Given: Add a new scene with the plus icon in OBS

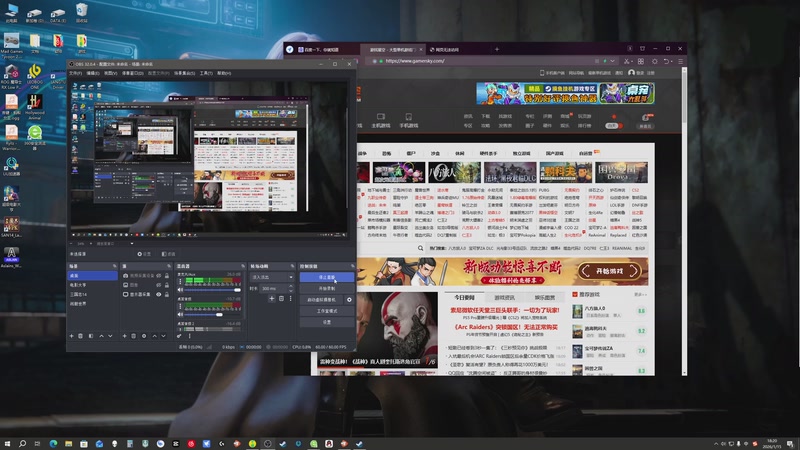Looking at the screenshot, I should [71, 336].
